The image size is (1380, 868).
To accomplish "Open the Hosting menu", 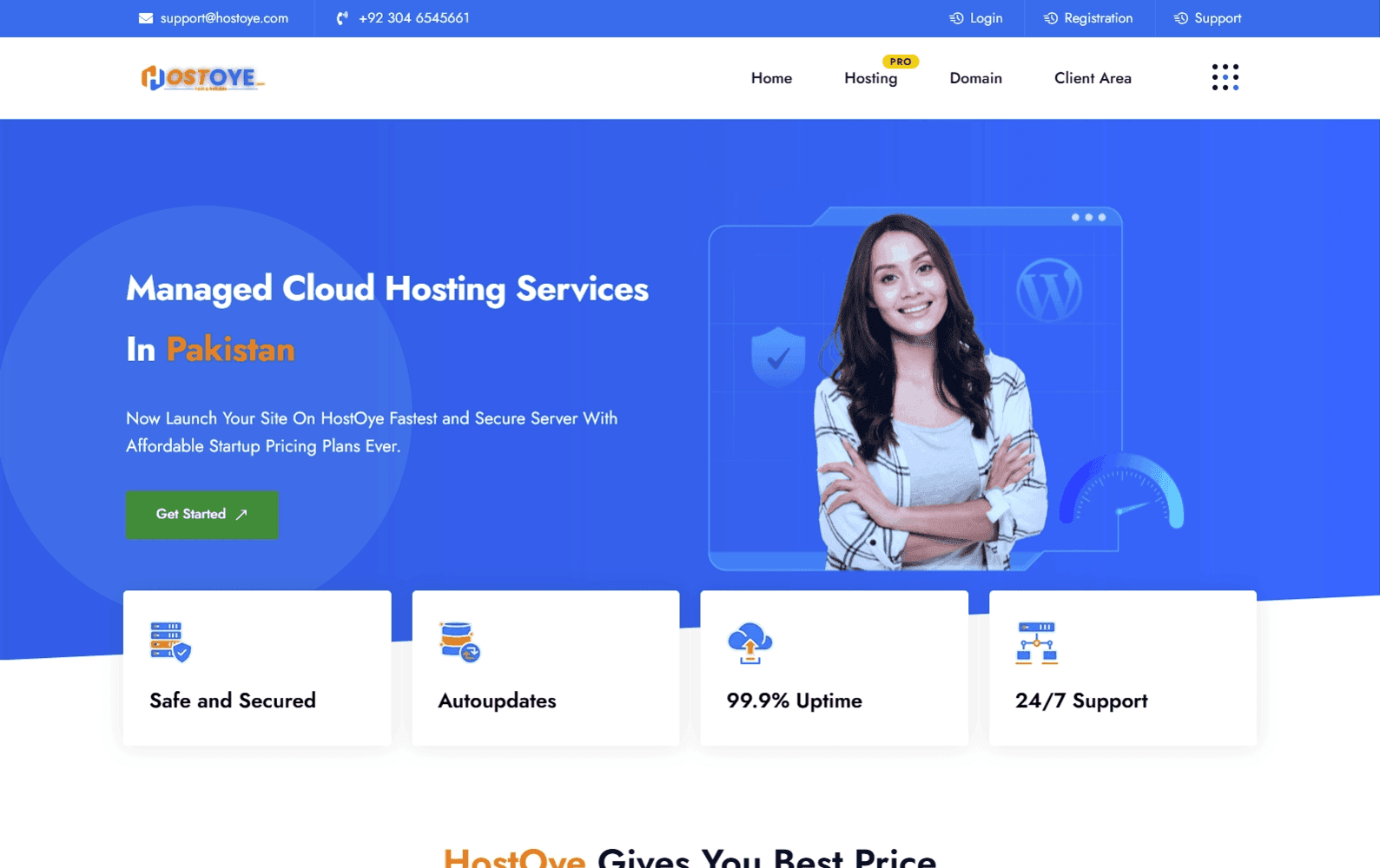I will point(870,78).
